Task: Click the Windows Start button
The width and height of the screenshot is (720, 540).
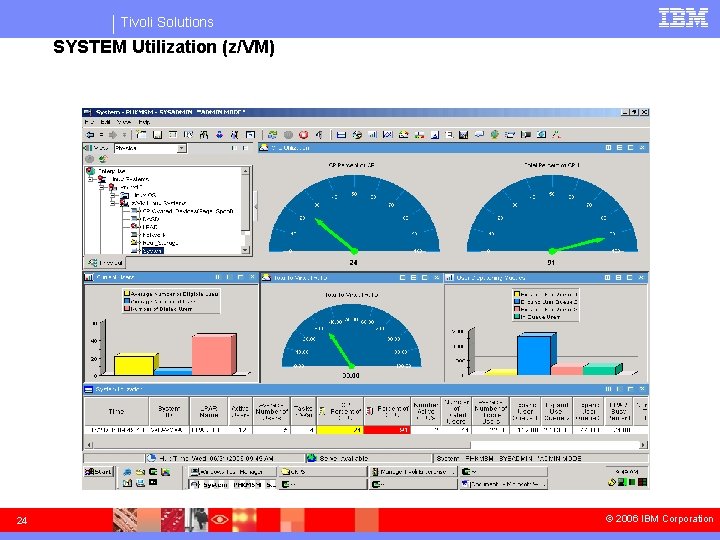Action: [x=98, y=472]
